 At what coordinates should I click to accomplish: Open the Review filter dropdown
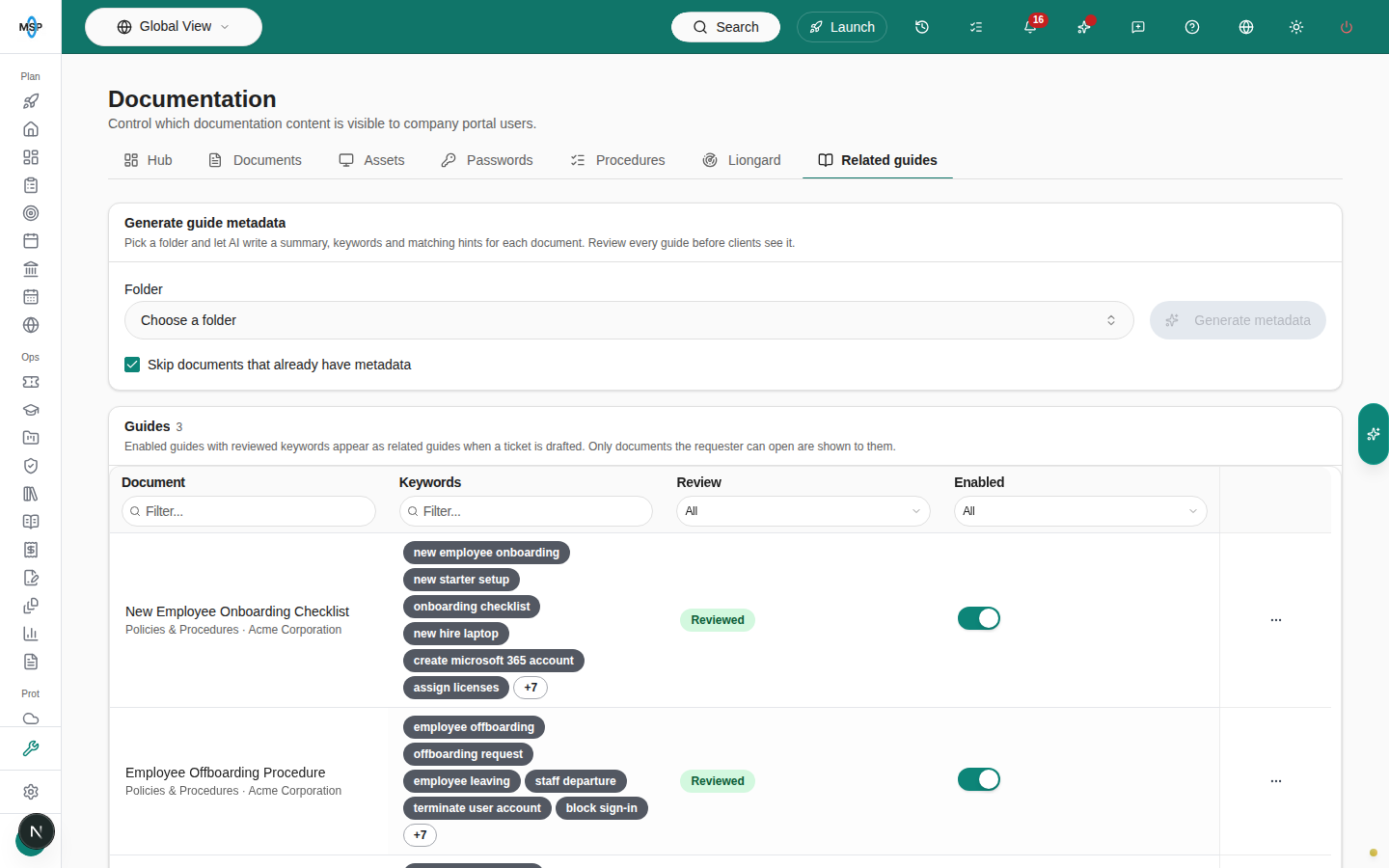(803, 511)
